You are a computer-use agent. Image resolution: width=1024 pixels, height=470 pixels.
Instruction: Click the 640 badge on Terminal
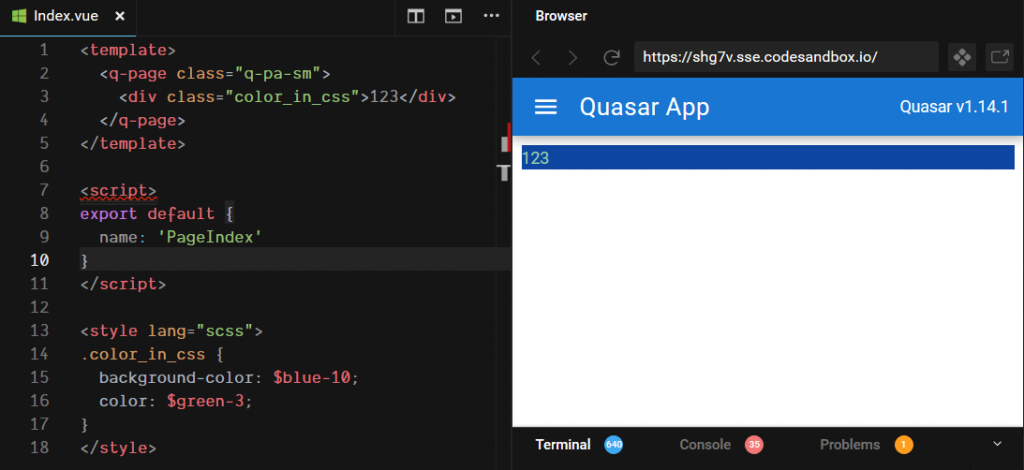613,445
